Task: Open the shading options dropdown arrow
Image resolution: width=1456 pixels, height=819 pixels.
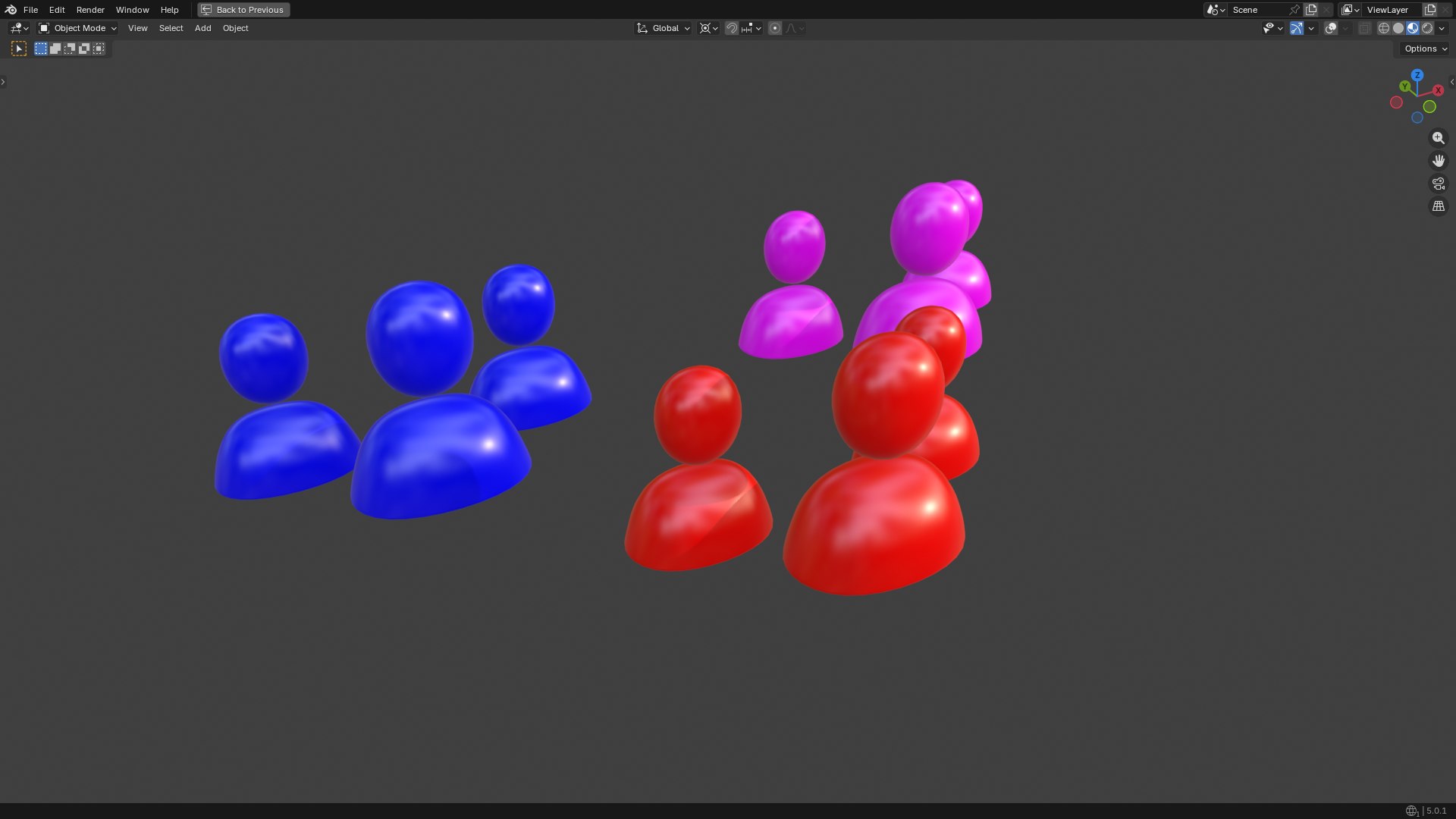Action: (x=1442, y=28)
